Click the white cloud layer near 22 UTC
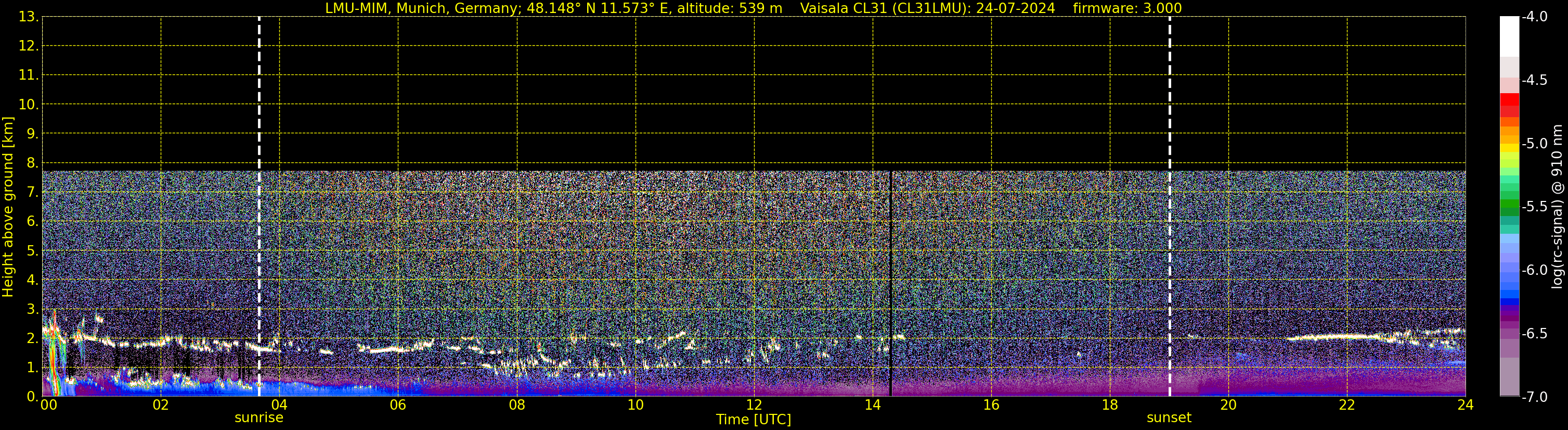The height and width of the screenshot is (430, 1568). (x=1333, y=336)
